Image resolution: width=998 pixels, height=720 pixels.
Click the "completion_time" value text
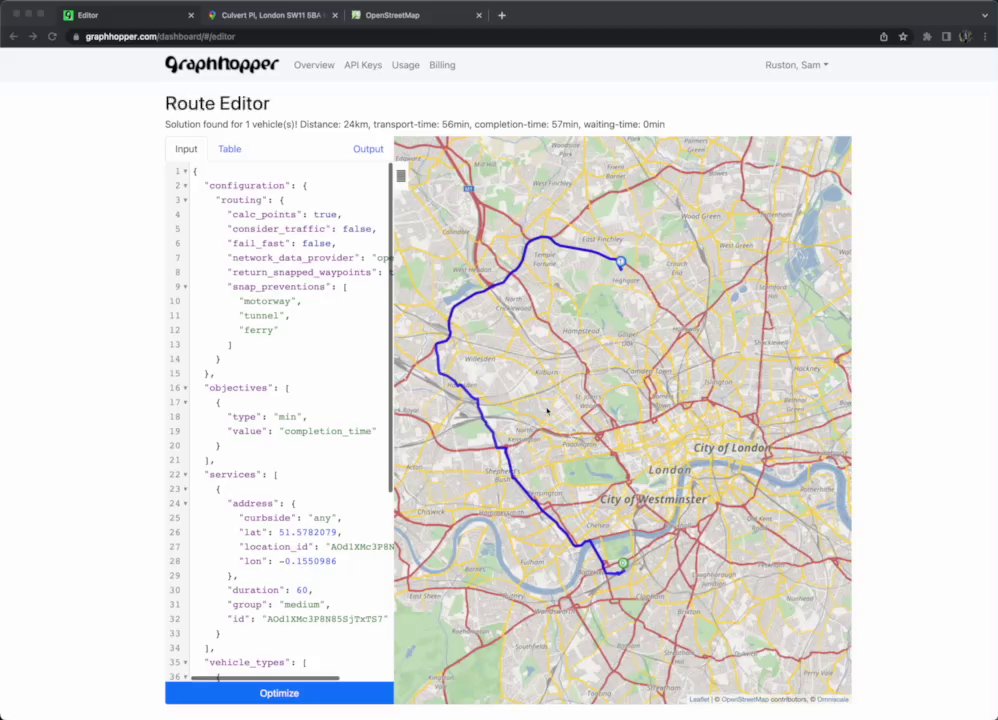[328, 432]
